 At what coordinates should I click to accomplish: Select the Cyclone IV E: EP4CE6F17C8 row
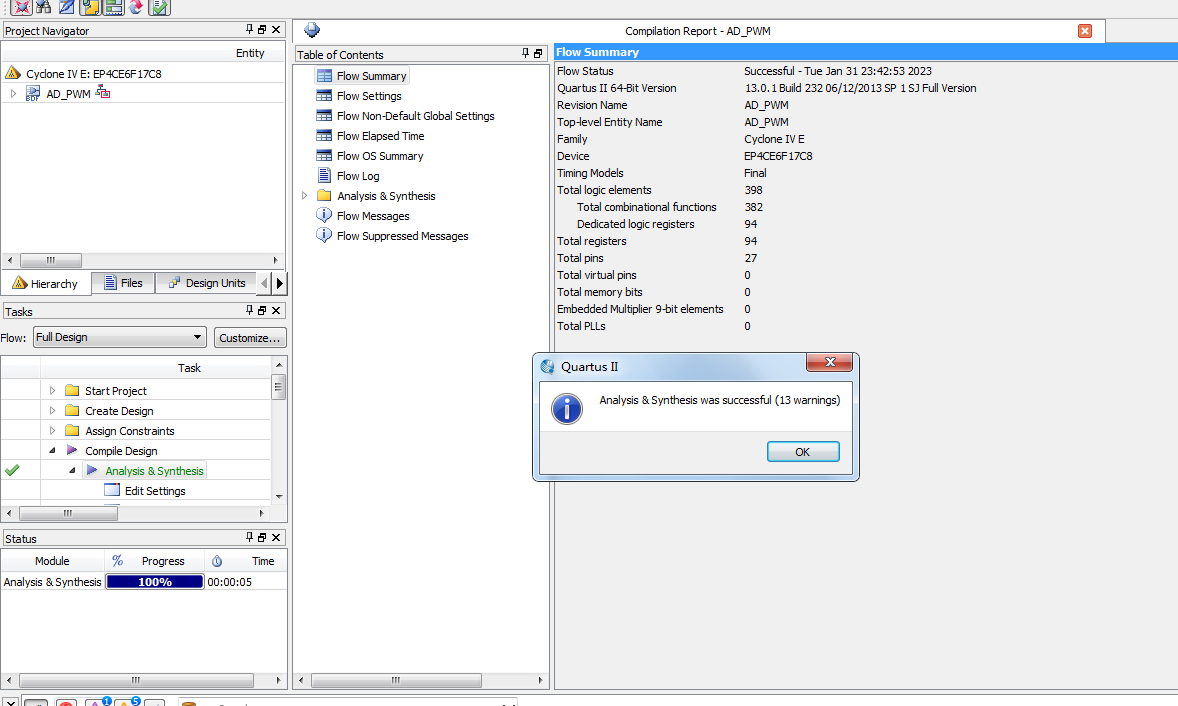93,74
